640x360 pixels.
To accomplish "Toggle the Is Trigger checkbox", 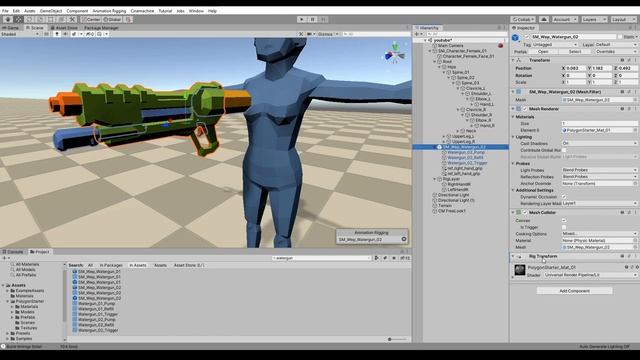I will click(x=564, y=227).
